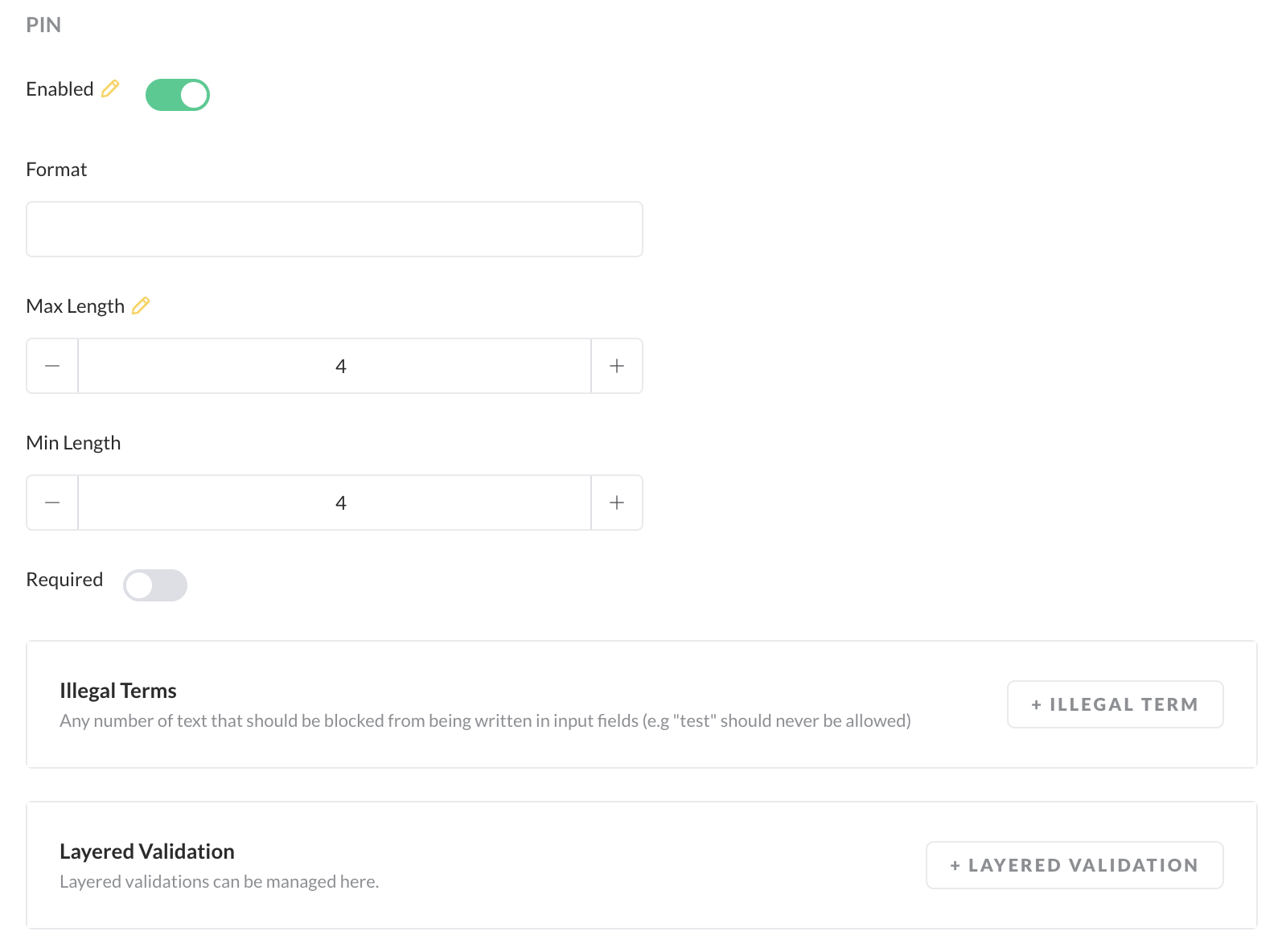Viewport: 1282px width, 952px height.
Task: Increase Max Length with plus button
Action: 617,366
